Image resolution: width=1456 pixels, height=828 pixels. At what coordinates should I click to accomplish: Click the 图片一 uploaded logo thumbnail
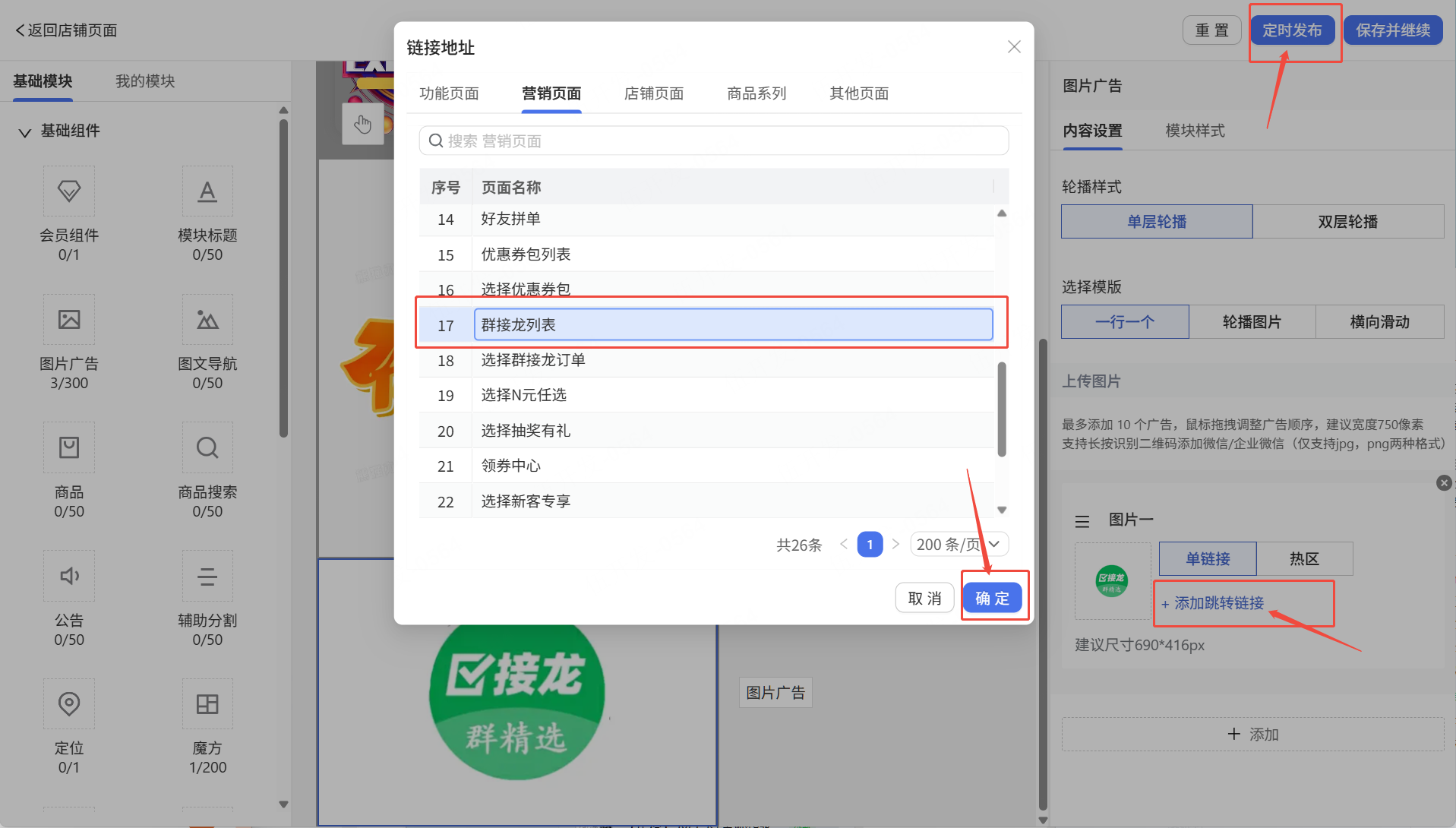(x=1112, y=581)
